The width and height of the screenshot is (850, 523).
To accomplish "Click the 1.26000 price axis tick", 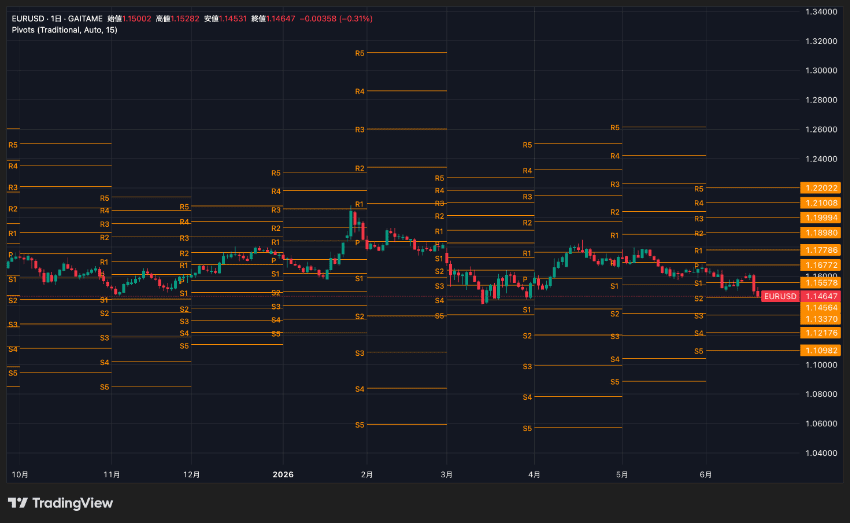I will (821, 130).
